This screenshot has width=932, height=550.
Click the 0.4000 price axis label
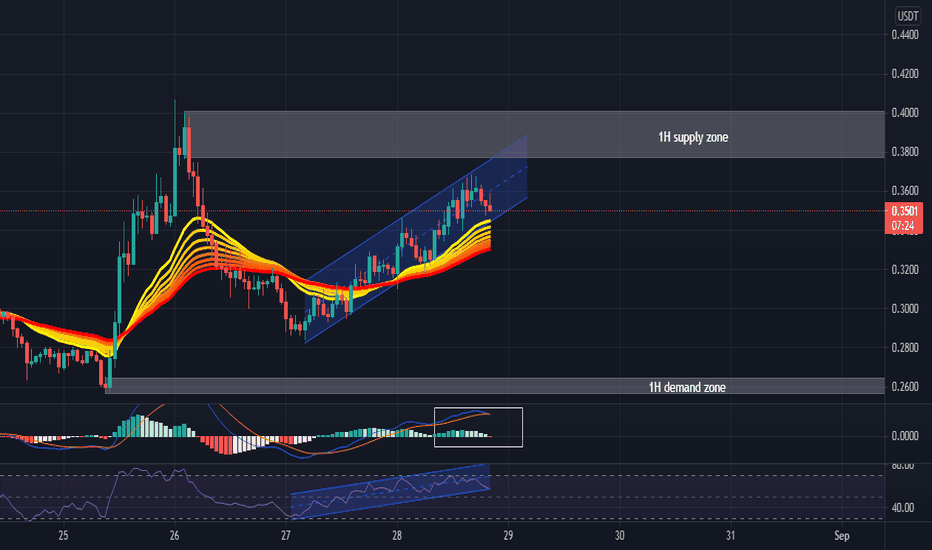[x=905, y=113]
